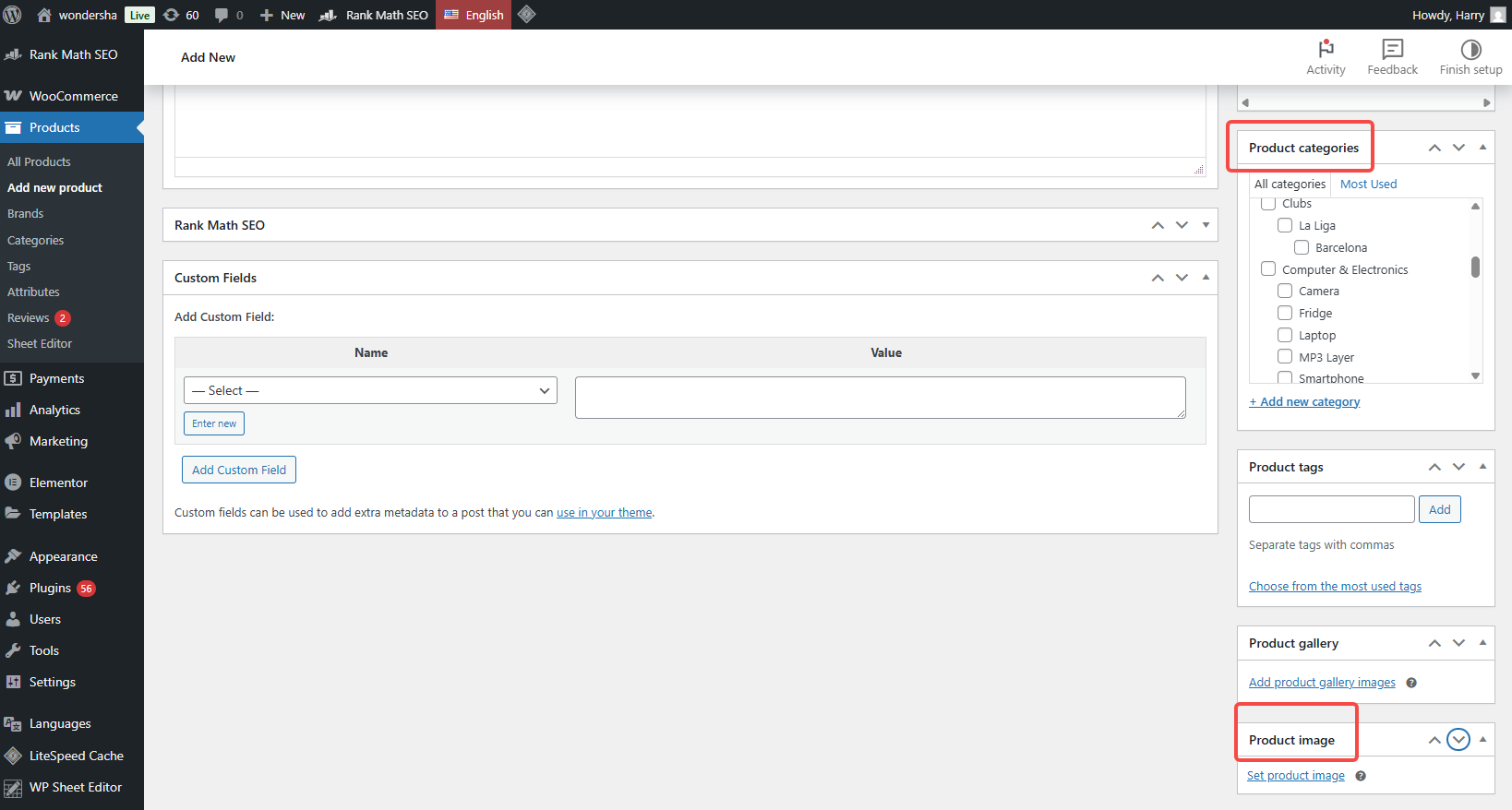Image resolution: width=1512 pixels, height=810 pixels.
Task: Click the WordPress logo in admin bar
Action: (x=13, y=15)
